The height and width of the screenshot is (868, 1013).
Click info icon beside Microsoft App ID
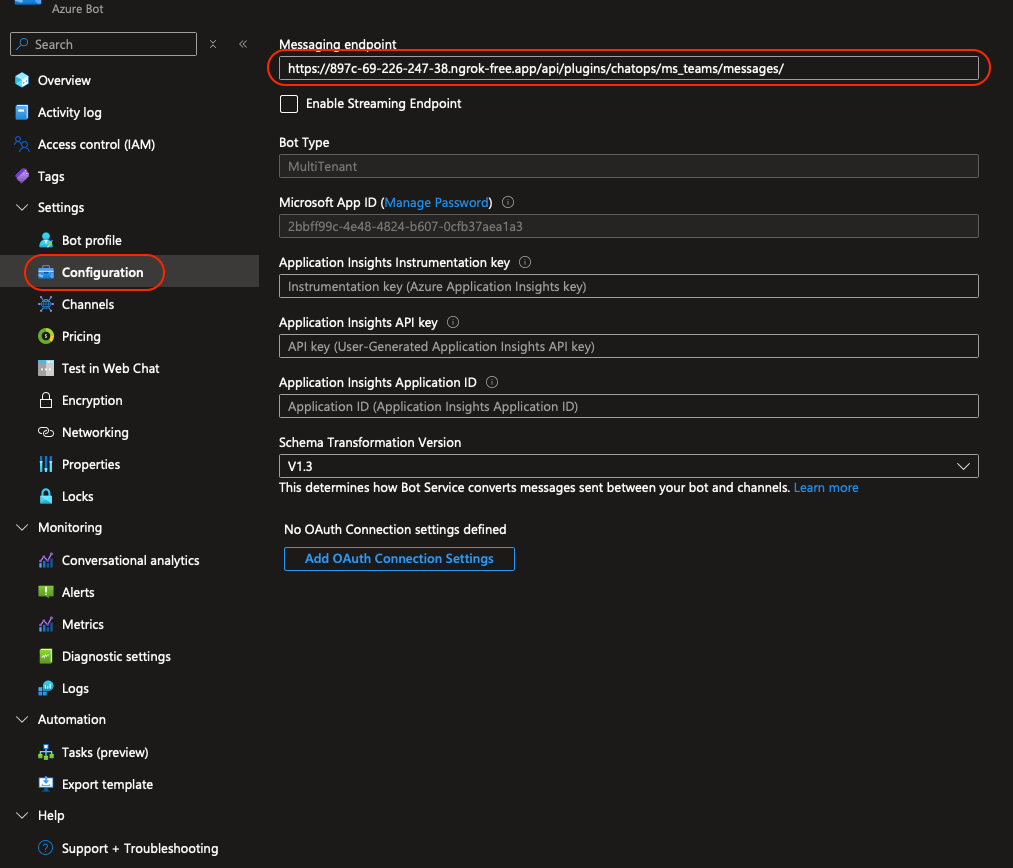point(508,202)
